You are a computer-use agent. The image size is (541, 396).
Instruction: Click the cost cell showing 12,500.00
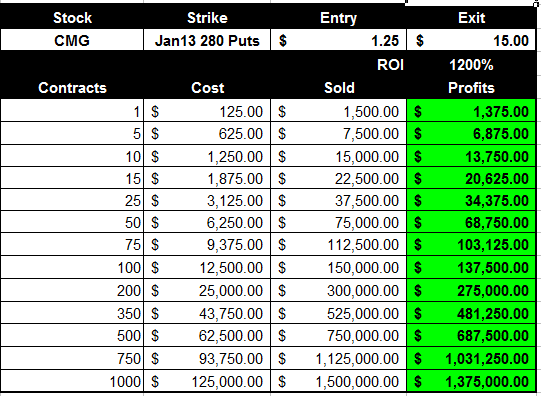click(x=207, y=267)
